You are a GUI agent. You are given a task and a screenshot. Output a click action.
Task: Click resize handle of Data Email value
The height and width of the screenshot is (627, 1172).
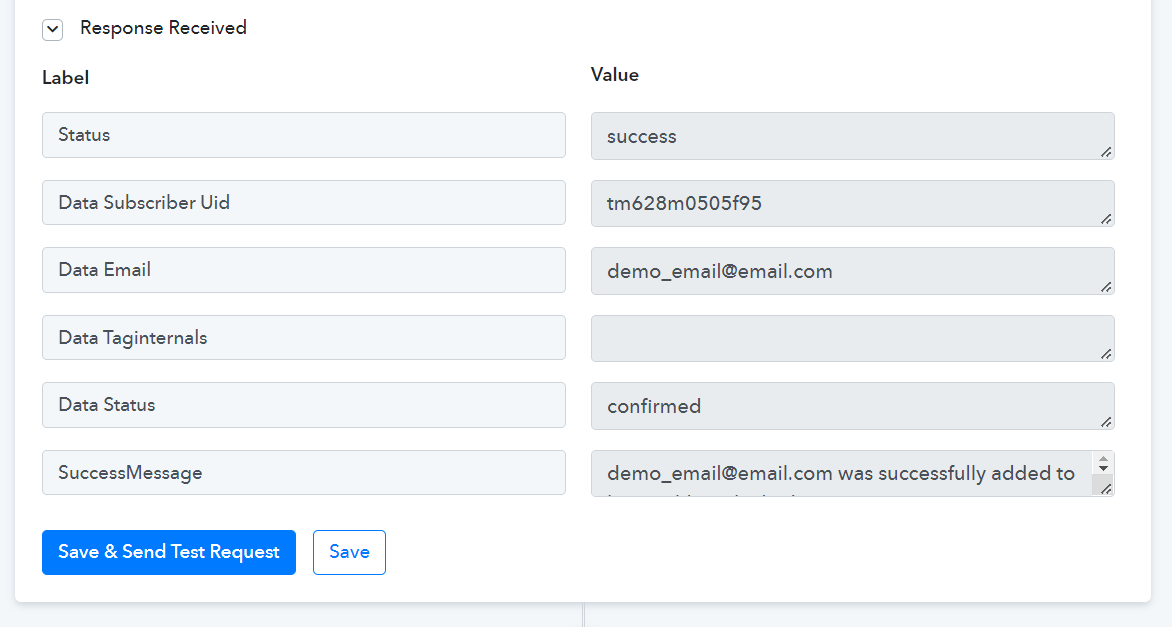1106,287
